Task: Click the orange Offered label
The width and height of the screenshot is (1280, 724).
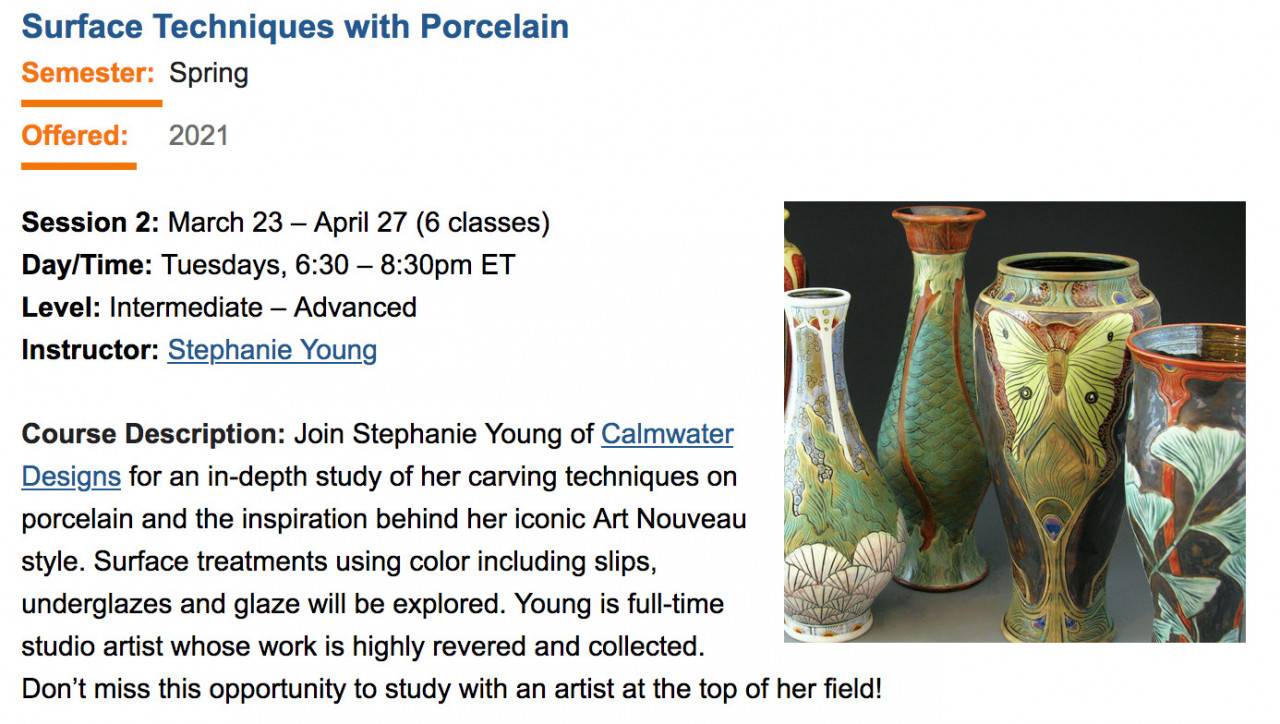Action: 75,135
